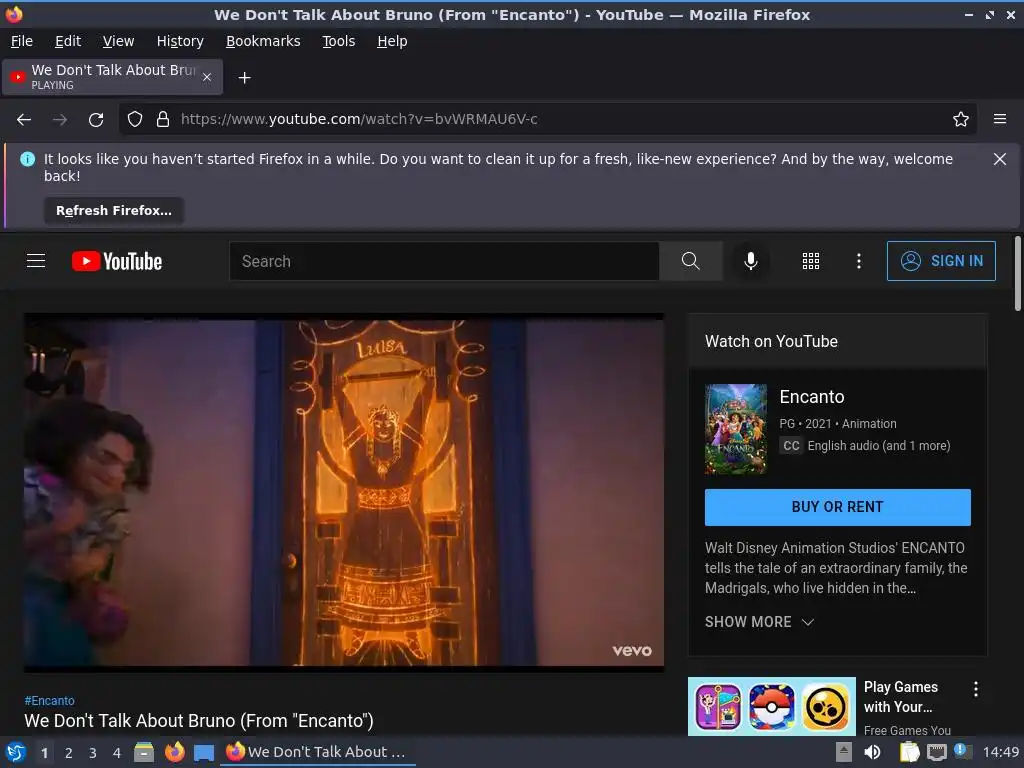Open the network monitor tray icon
Image resolution: width=1024 pixels, height=768 pixels.
pyautogui.click(x=936, y=752)
